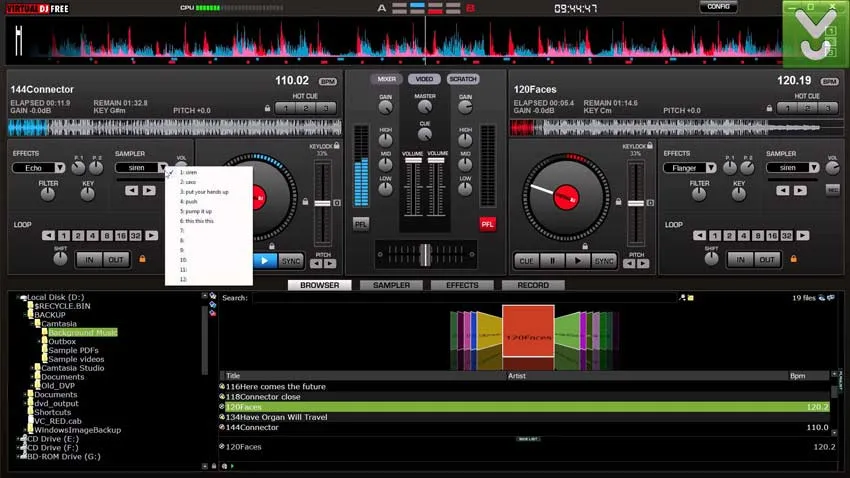Set right deck loop length 16
This screenshot has width=850, height=478.
[x=772, y=236]
